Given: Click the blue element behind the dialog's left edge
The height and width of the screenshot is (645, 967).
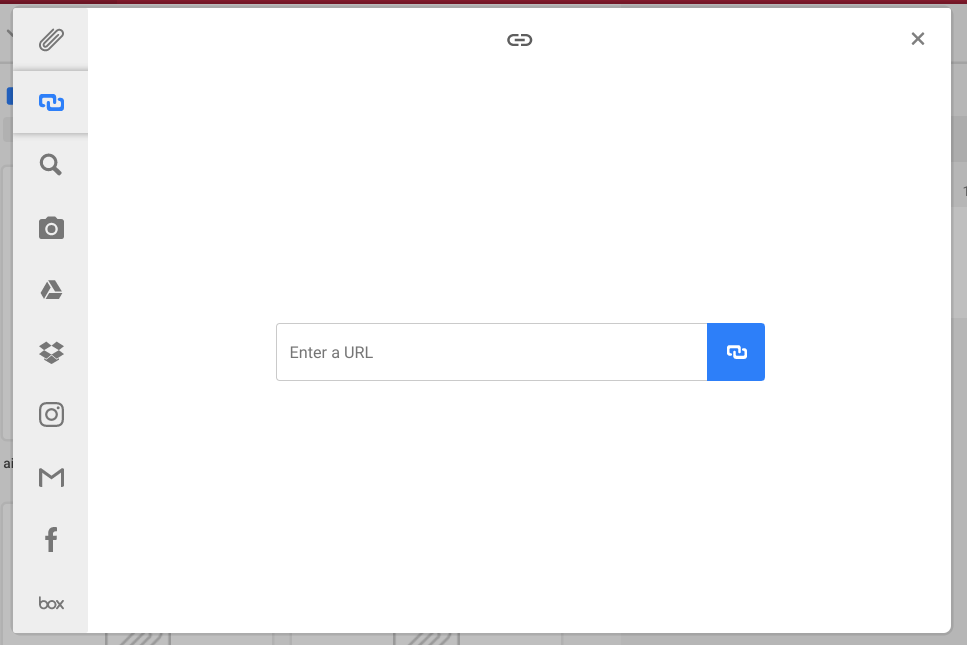Looking at the screenshot, I should point(9,96).
